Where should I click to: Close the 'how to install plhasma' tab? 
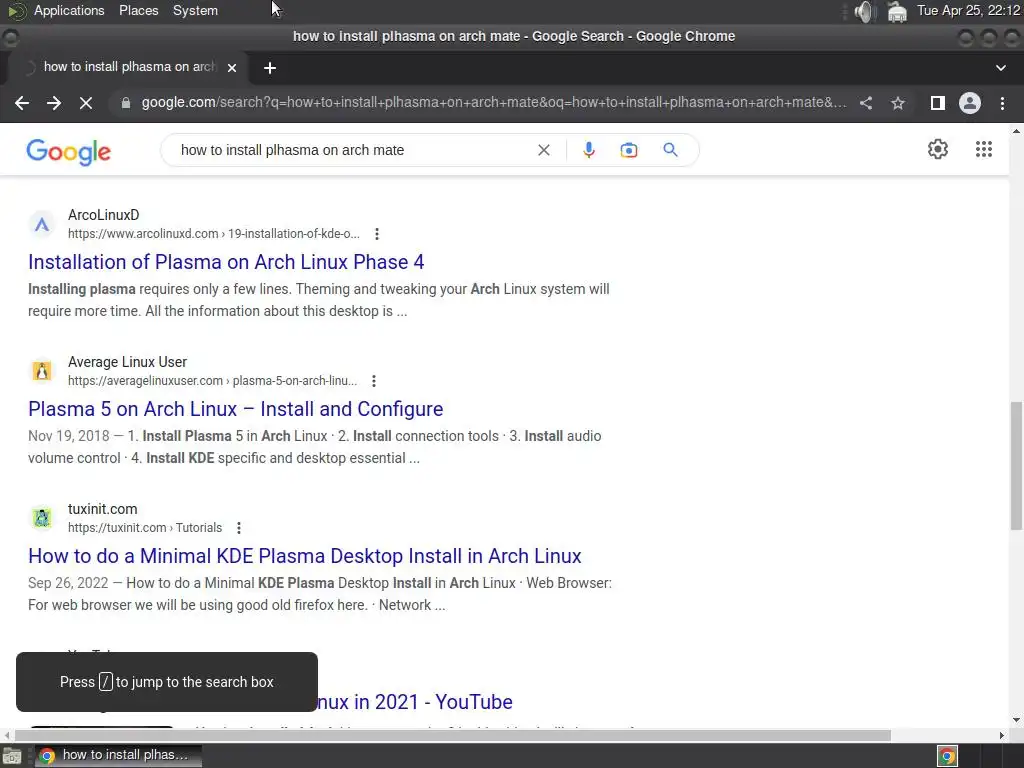[232, 67]
